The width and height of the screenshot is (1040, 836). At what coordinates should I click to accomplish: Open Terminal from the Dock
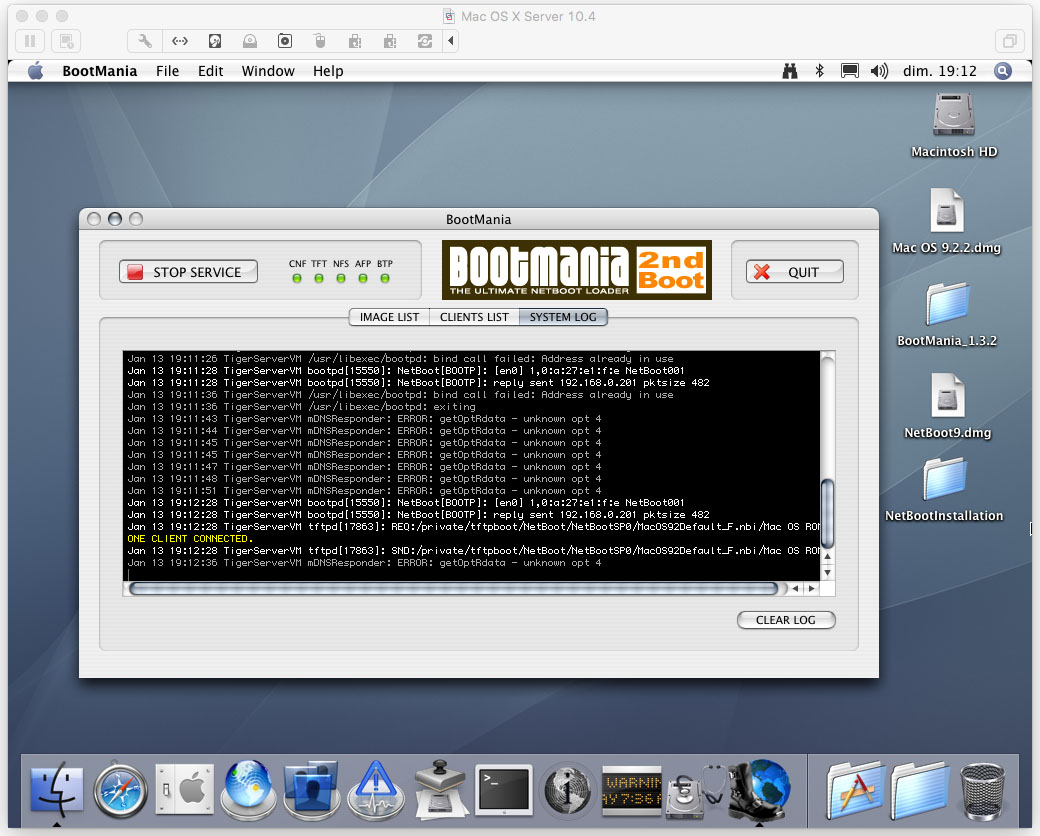click(504, 790)
